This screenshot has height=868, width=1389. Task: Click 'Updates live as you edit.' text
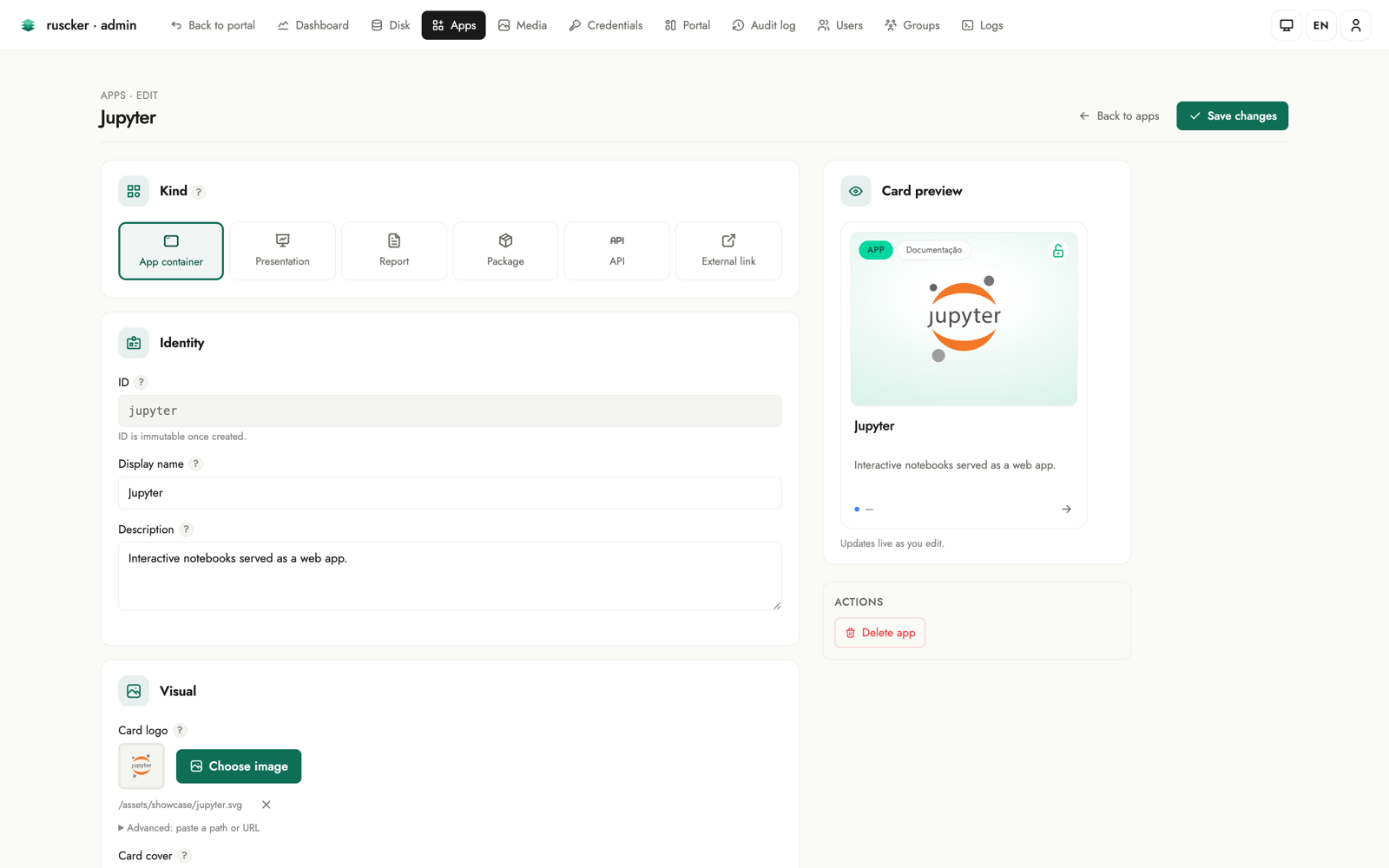point(892,543)
